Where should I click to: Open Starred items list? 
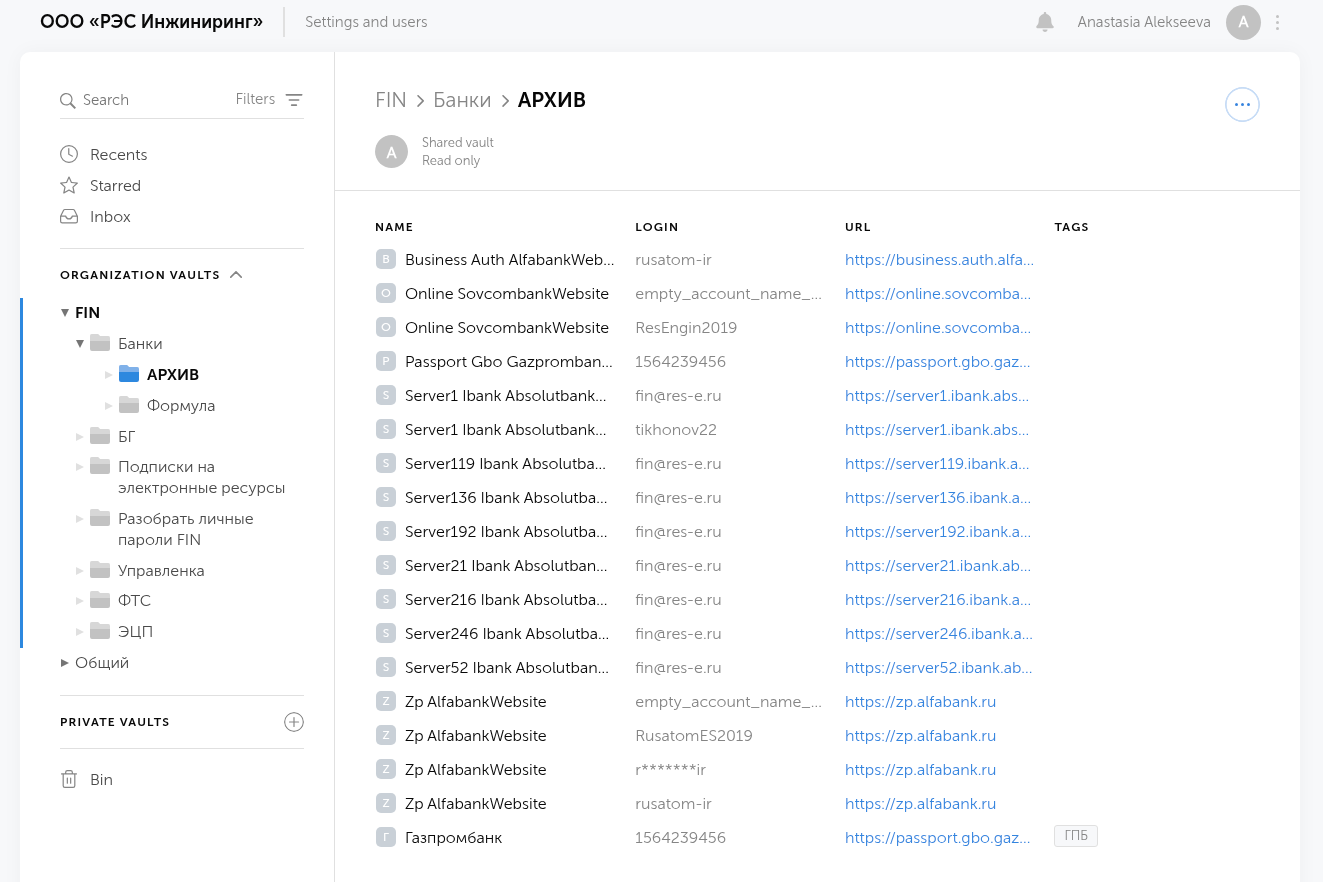click(x=115, y=186)
